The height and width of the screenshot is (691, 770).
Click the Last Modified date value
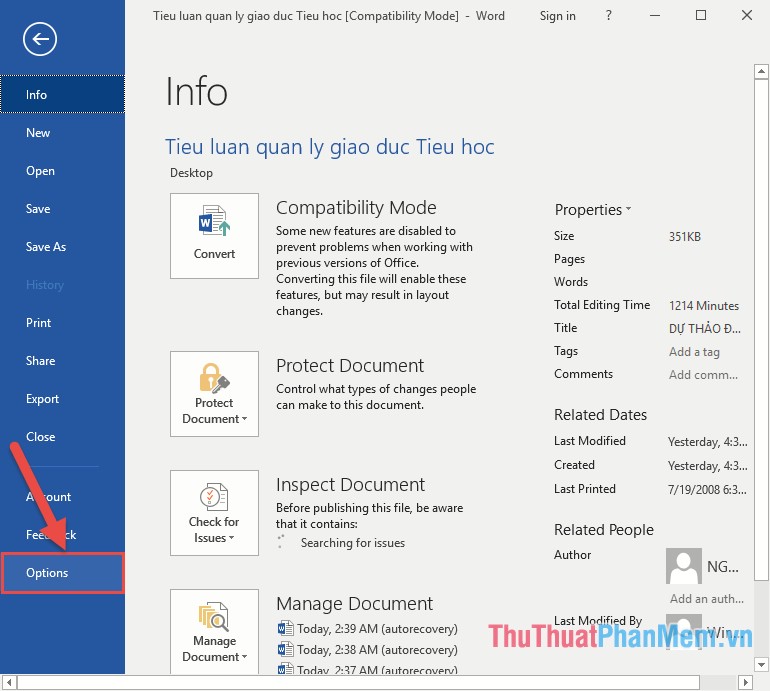[707, 442]
